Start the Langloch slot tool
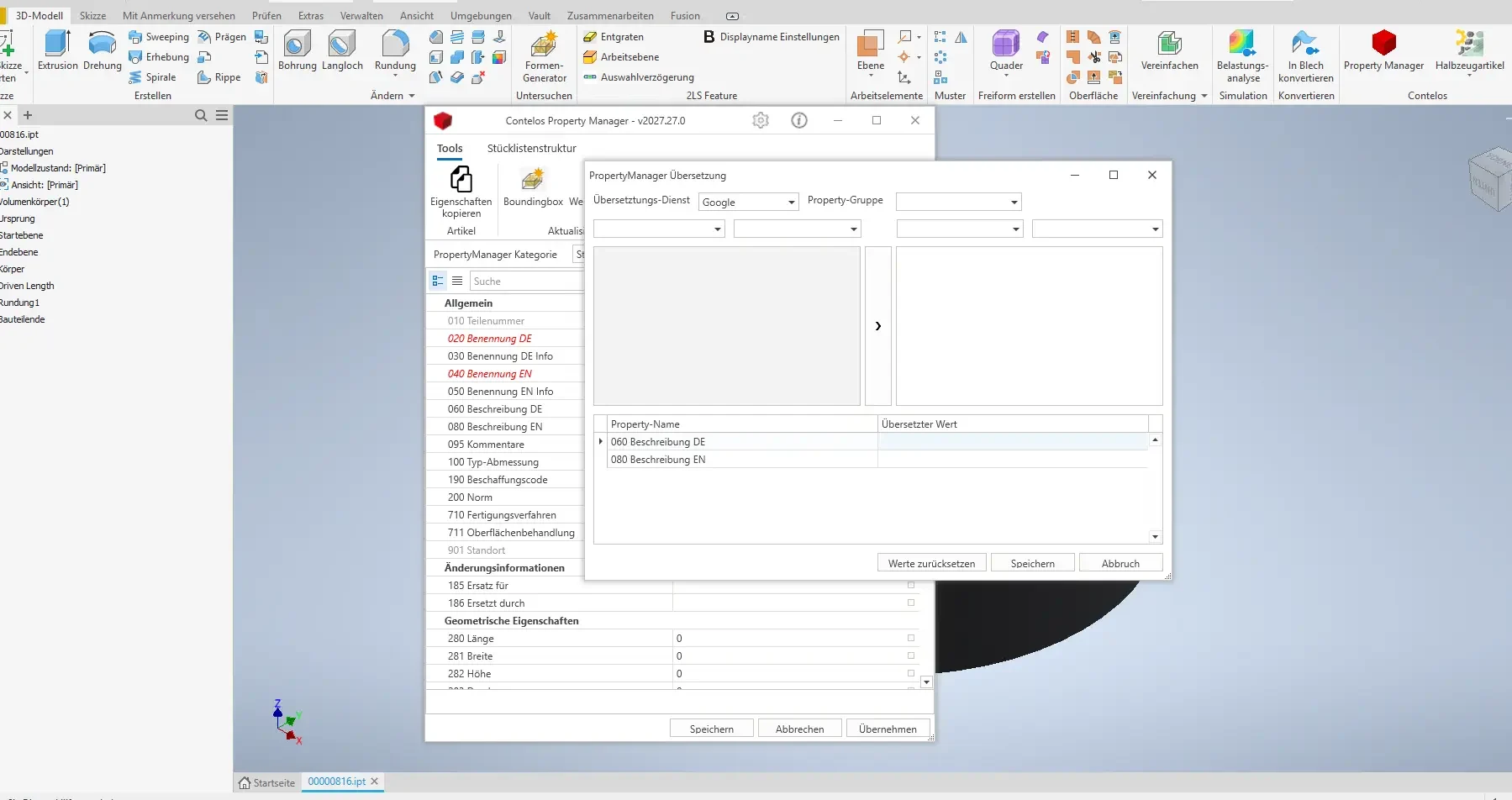 [342, 50]
